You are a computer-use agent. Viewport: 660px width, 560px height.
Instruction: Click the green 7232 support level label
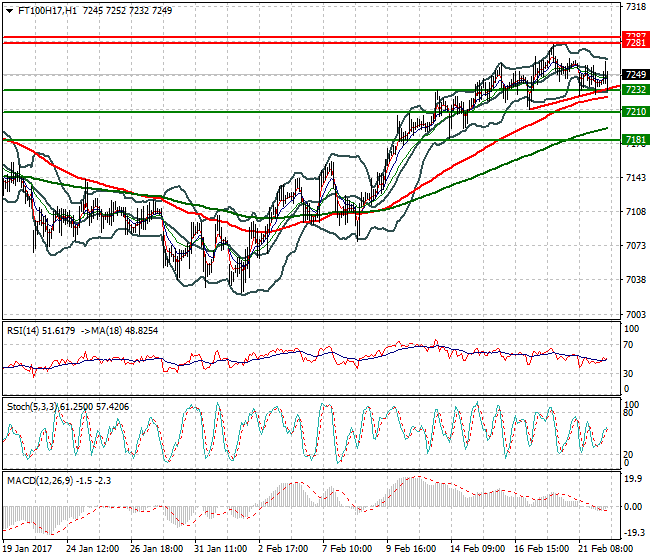(636, 90)
